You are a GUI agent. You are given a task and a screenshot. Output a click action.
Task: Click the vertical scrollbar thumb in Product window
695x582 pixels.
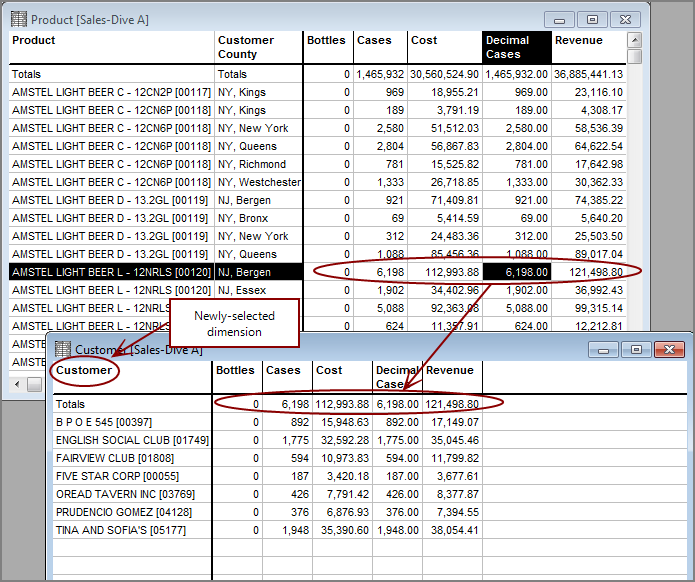click(635, 56)
